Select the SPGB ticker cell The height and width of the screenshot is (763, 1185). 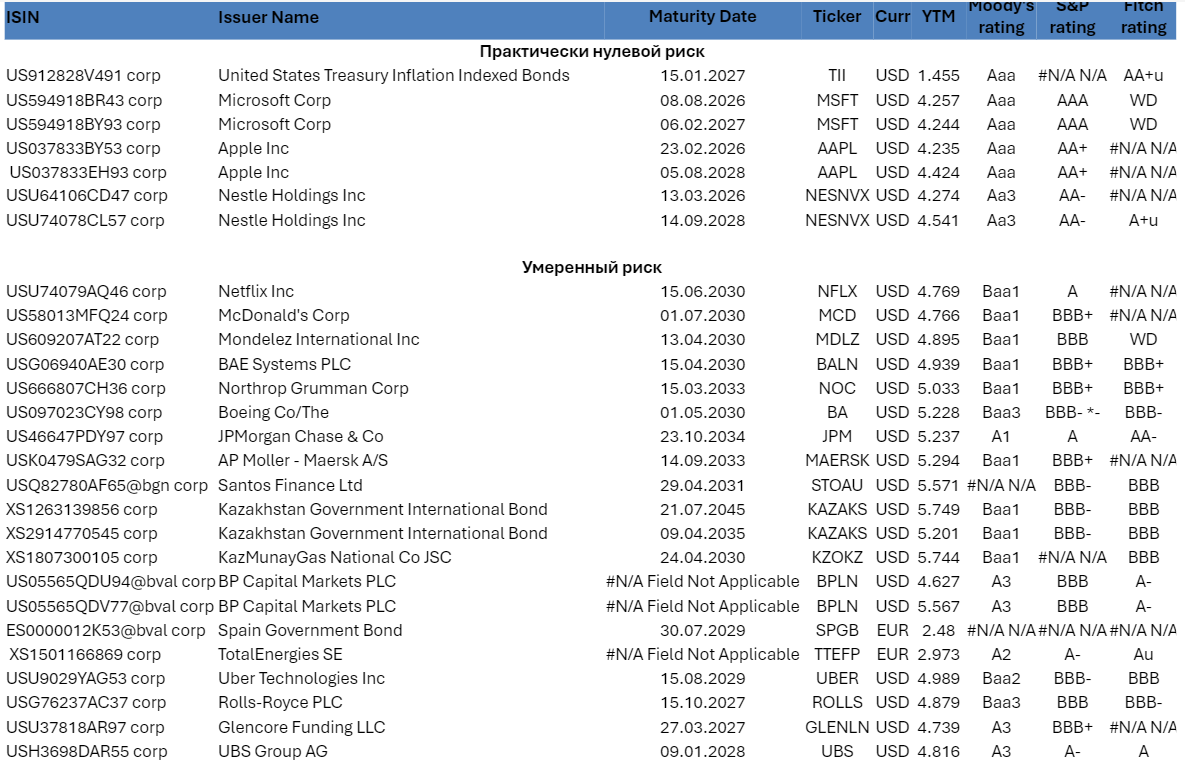coord(837,631)
